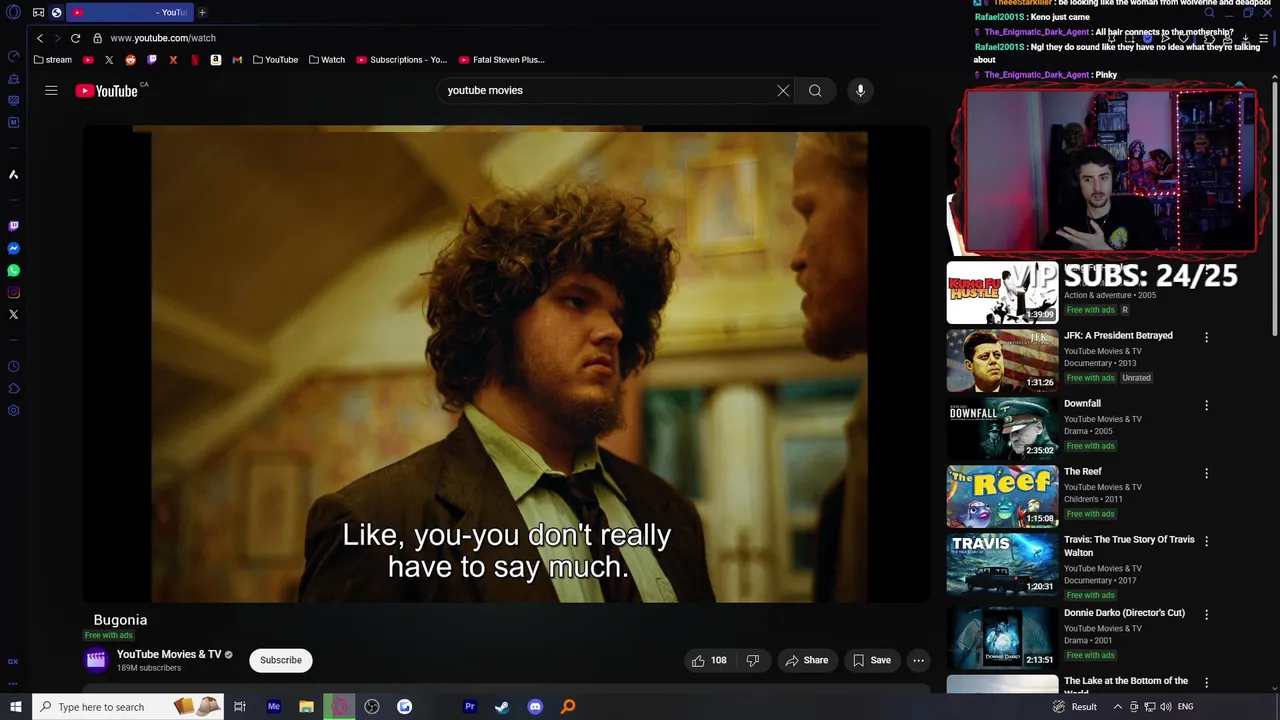
Task: Open Steam from the taskbar
Action: pyautogui.click(x=502, y=707)
